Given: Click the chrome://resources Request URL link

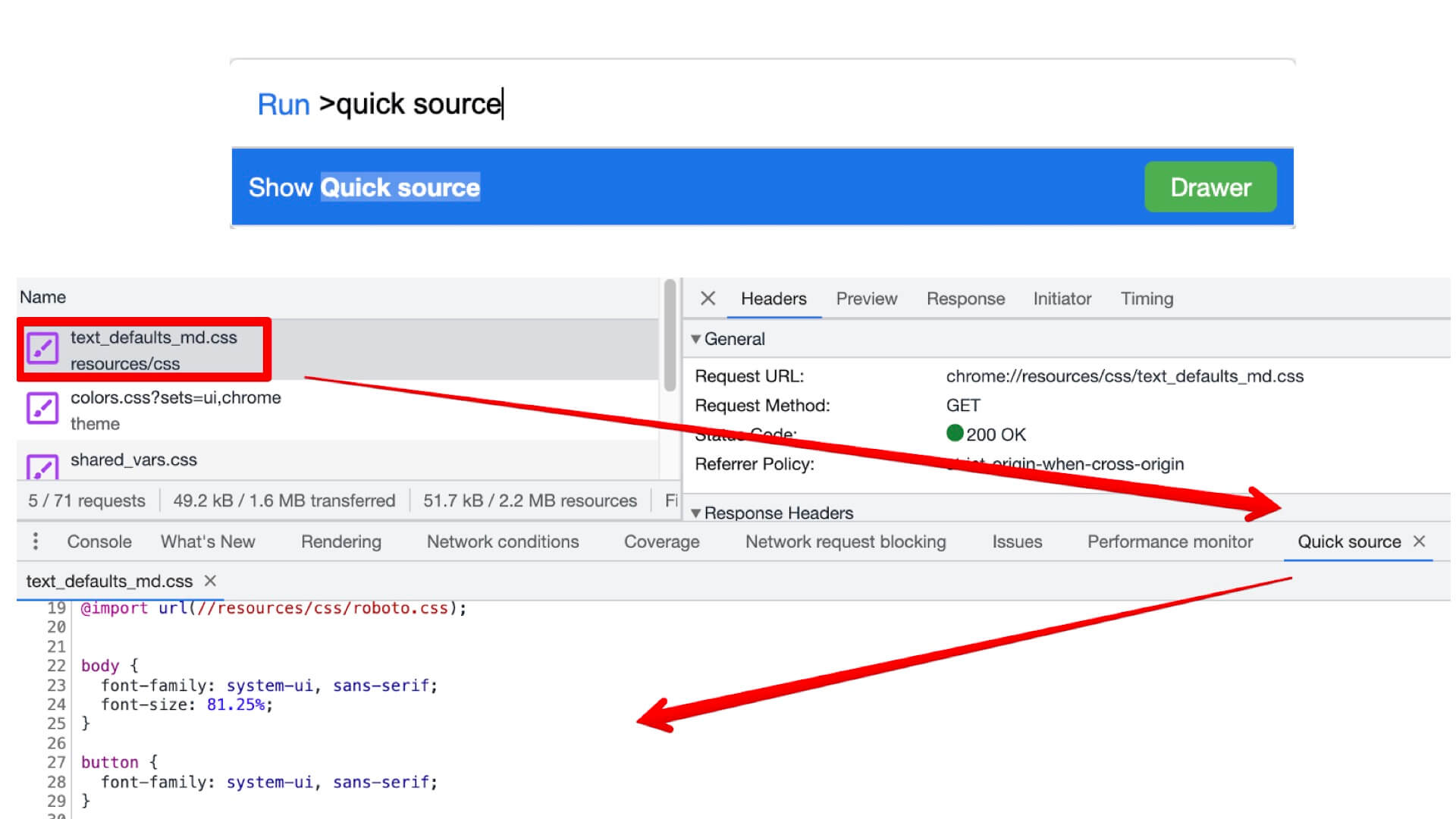Looking at the screenshot, I should 1125,375.
